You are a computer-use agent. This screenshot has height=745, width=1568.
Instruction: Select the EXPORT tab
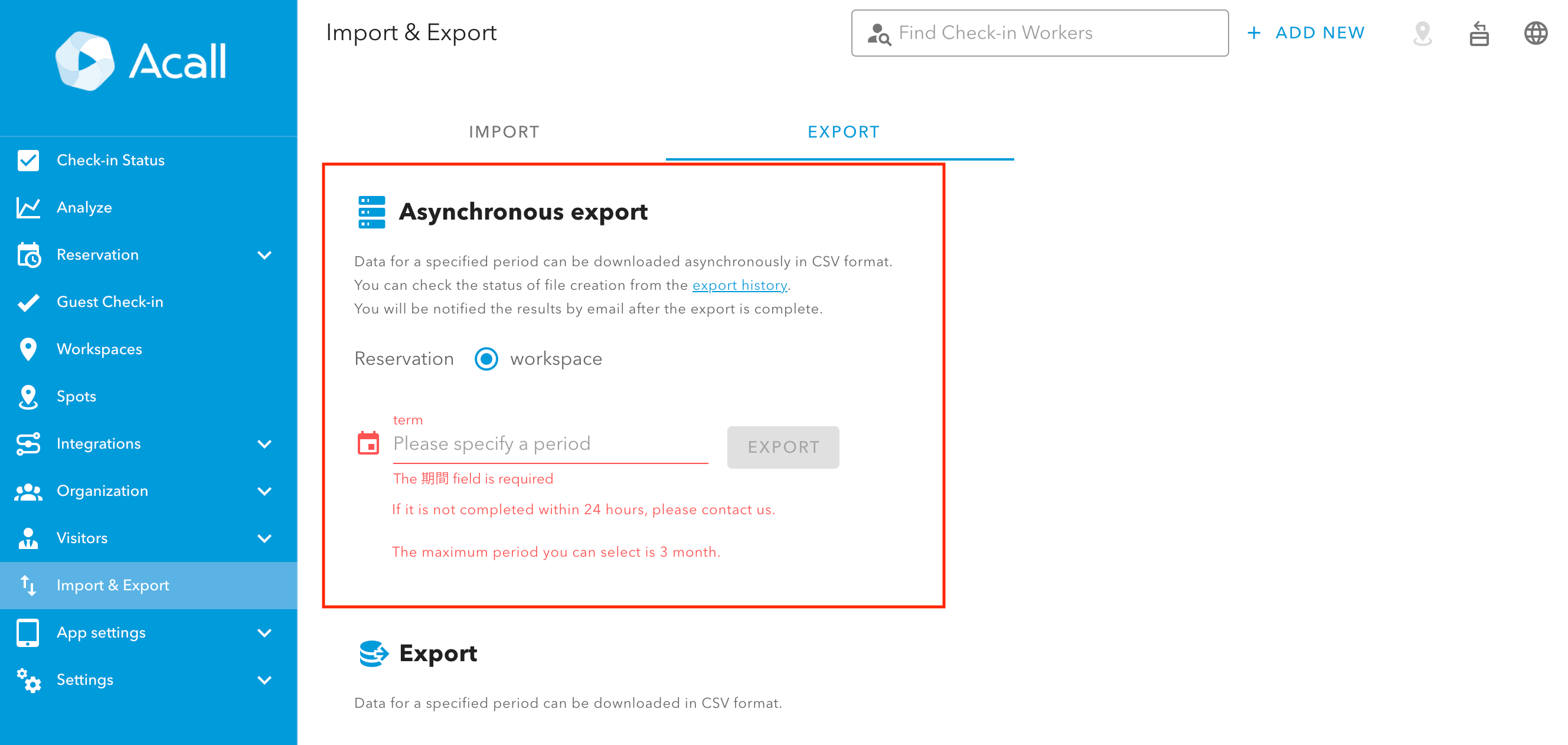pos(843,132)
